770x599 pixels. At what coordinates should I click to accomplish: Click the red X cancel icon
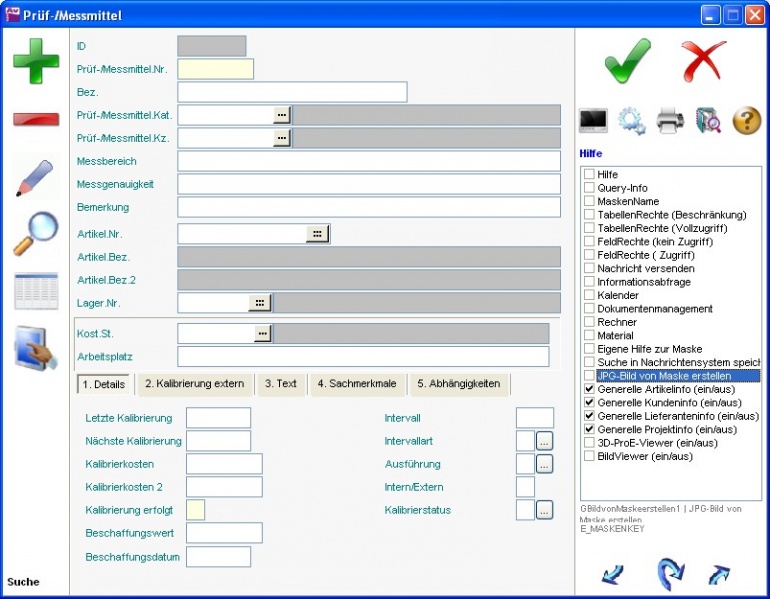(x=704, y=63)
